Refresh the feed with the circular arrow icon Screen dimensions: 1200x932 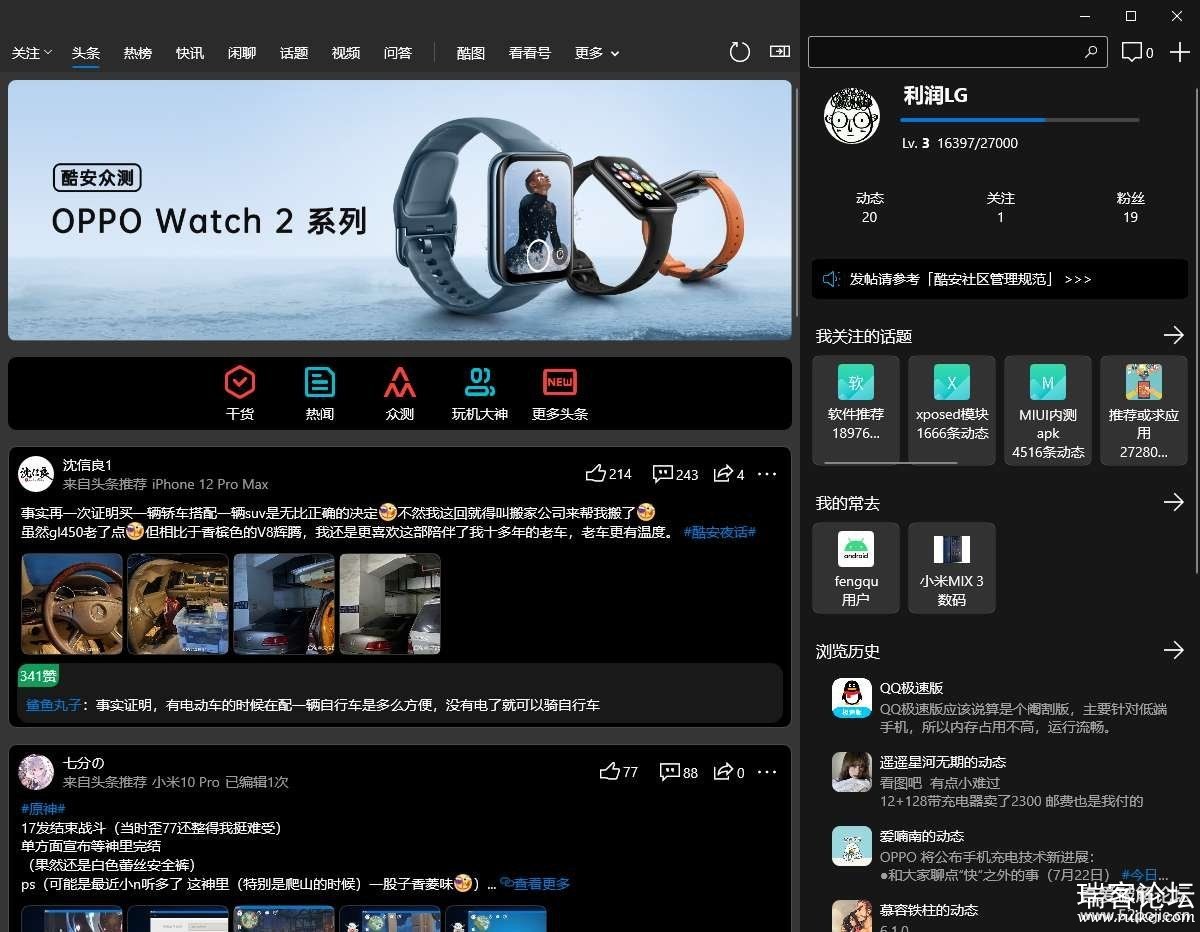740,52
